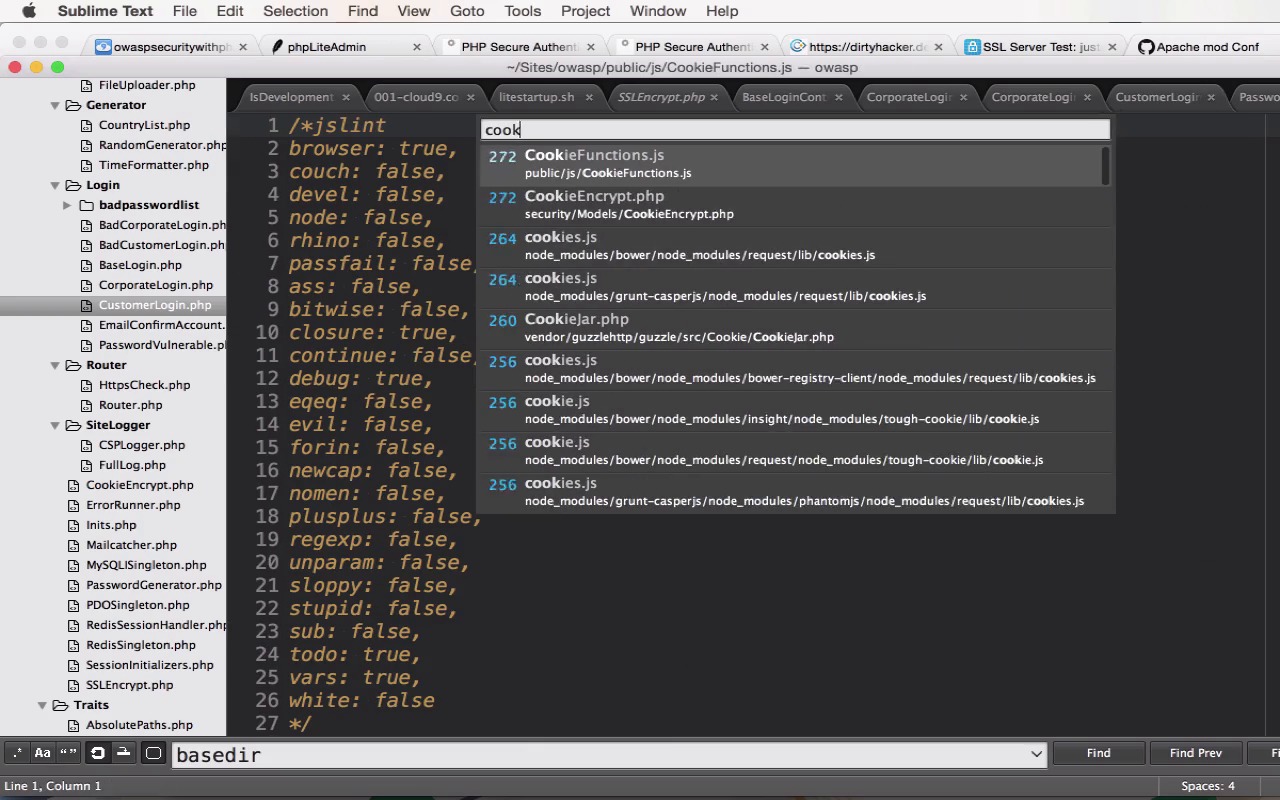1280x800 pixels.
Task: Toggle regular expression search option
Action: 17,753
